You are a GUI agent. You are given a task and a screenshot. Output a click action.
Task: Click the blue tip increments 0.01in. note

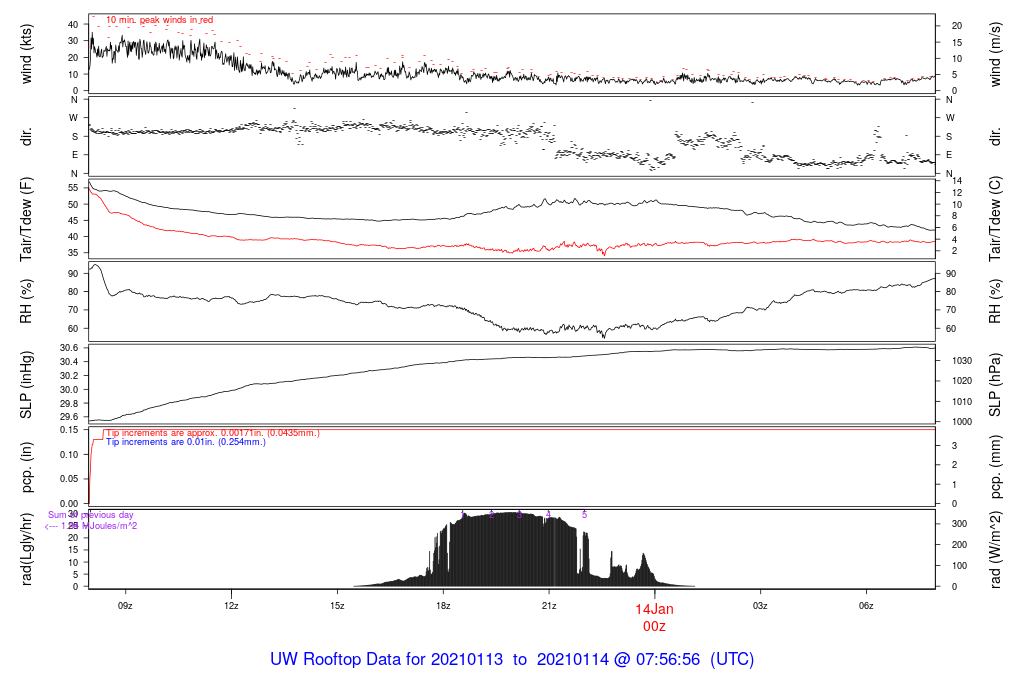(x=186, y=442)
